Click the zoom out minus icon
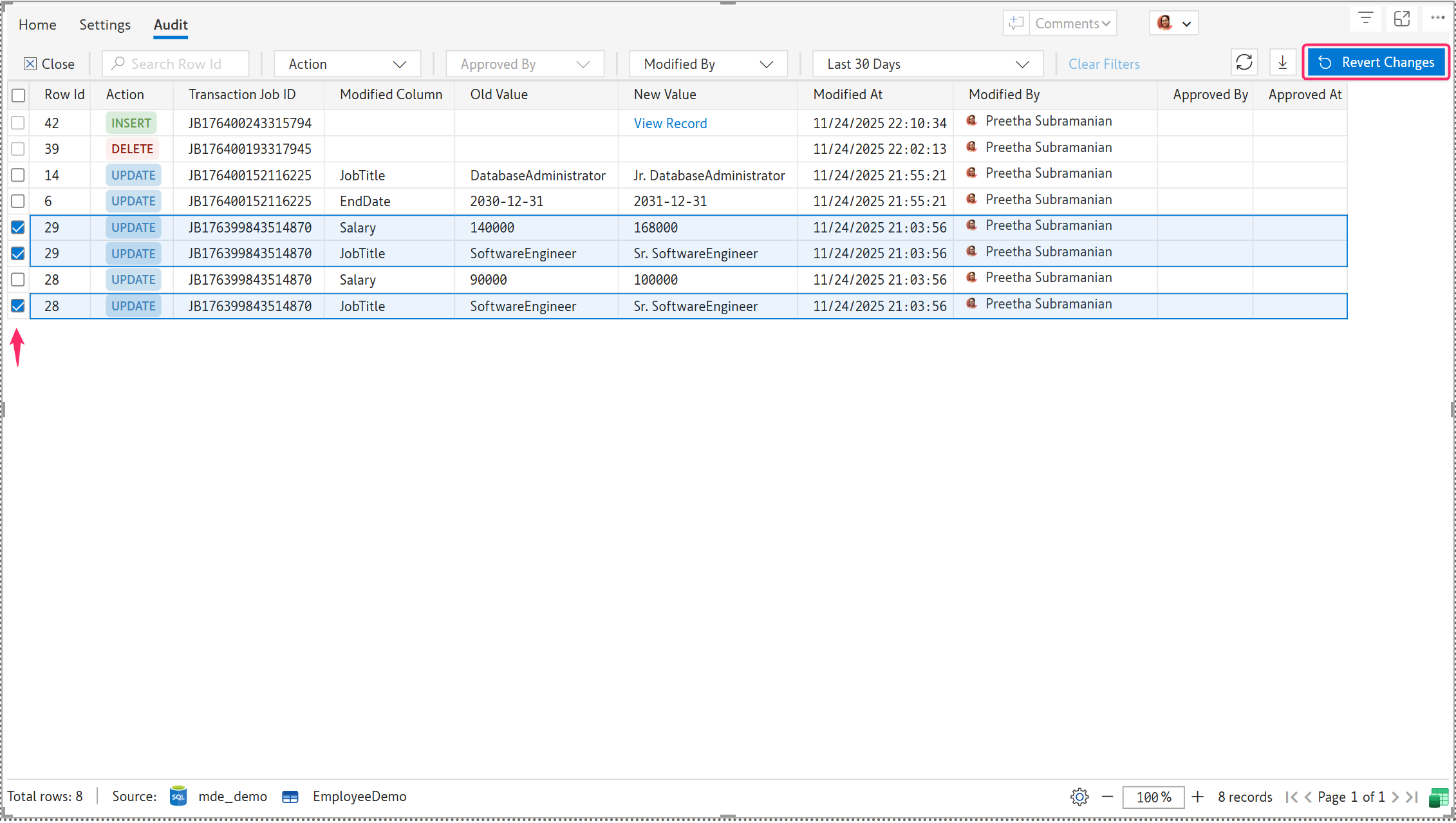The image size is (1456, 823). click(1107, 797)
